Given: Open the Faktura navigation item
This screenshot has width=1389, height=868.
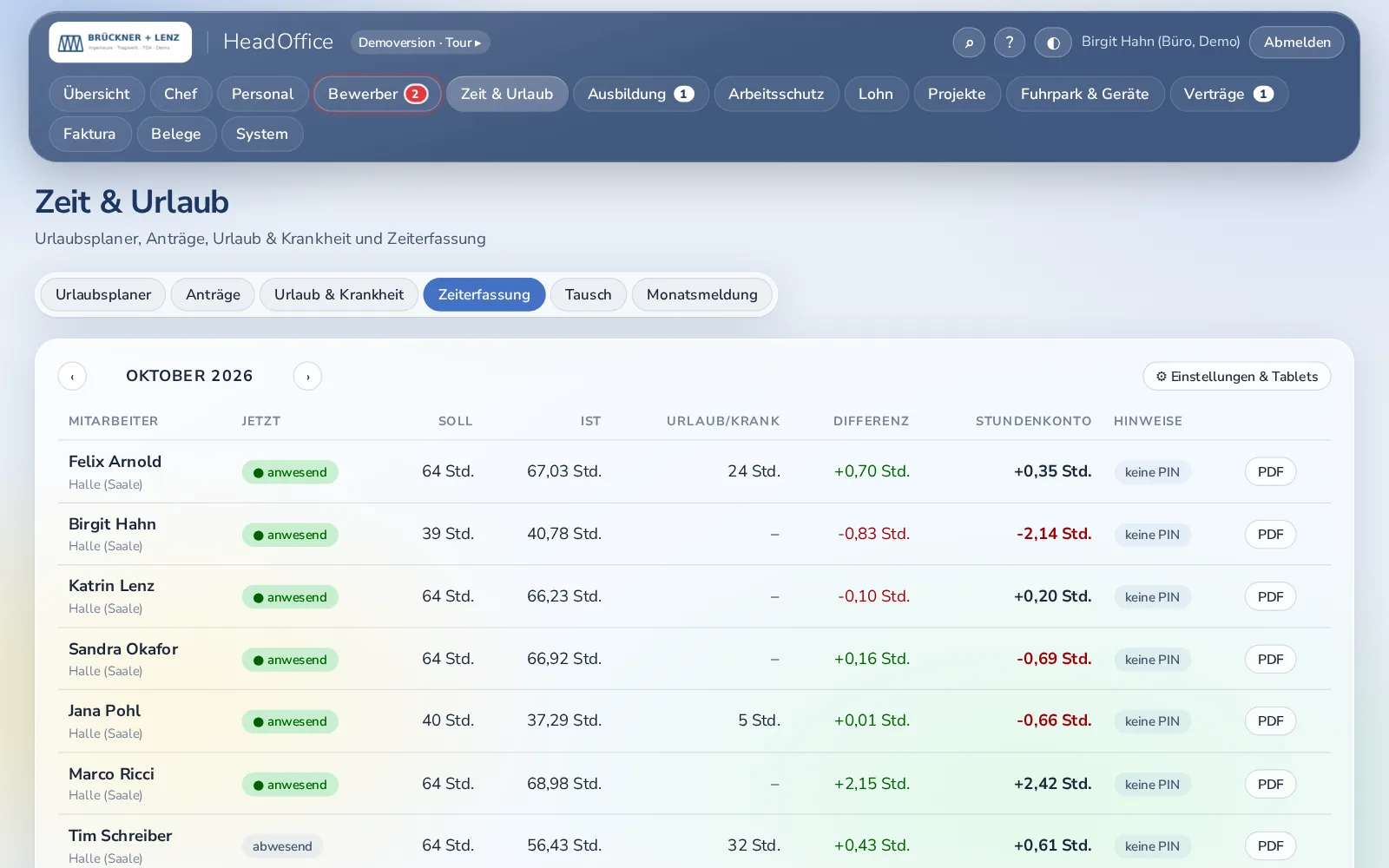Looking at the screenshot, I should pyautogui.click(x=89, y=134).
